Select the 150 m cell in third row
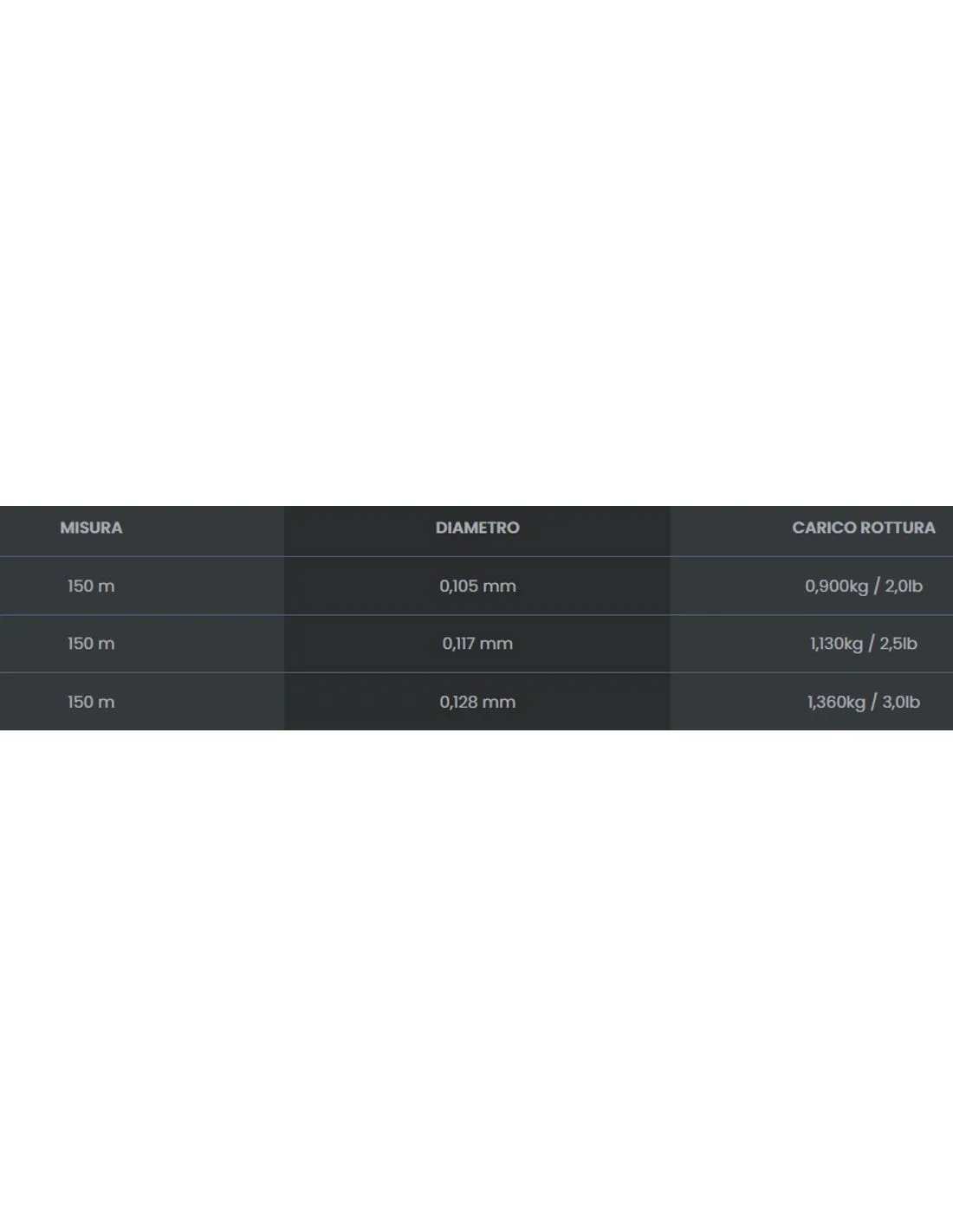The image size is (953, 1232). click(91, 702)
